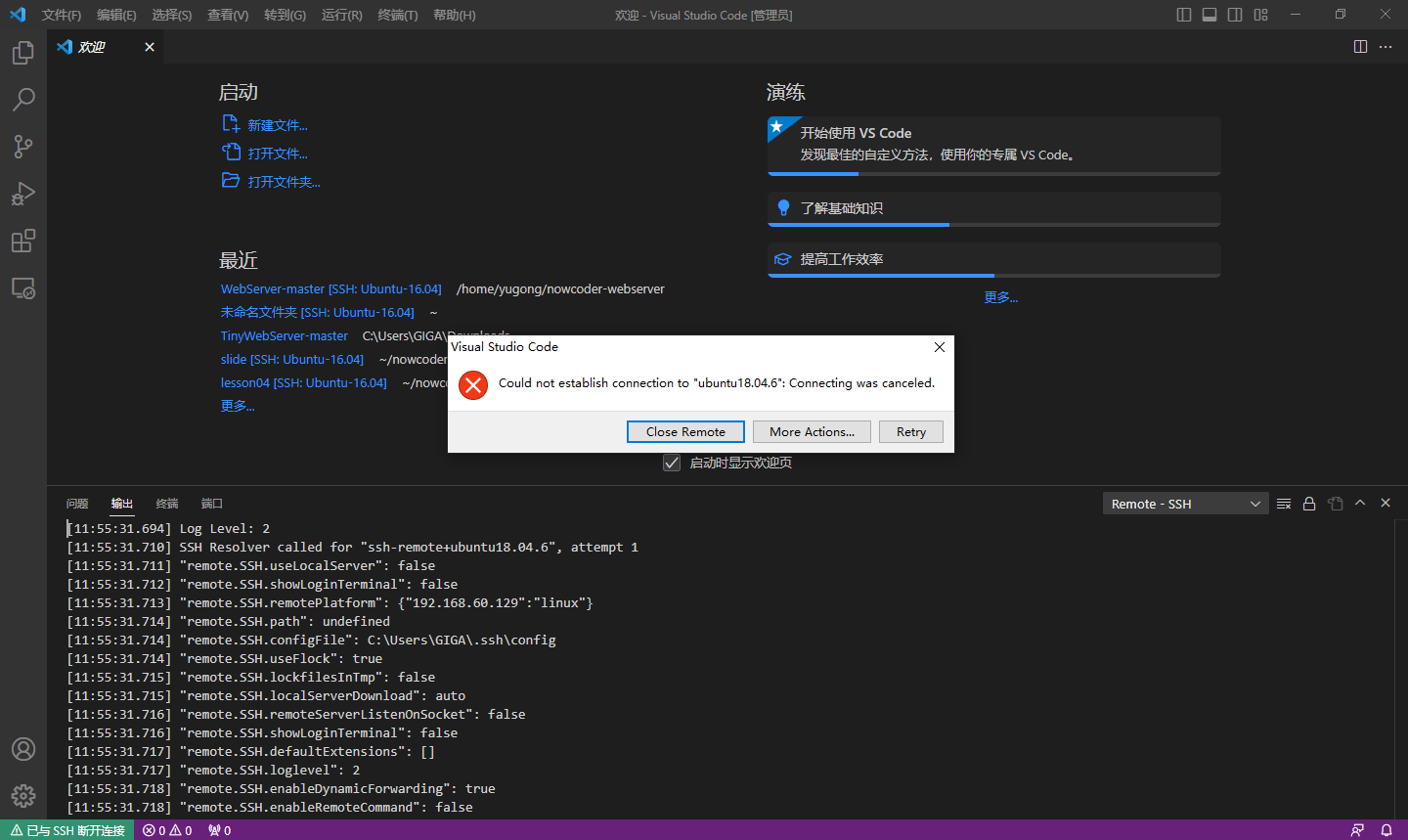Open 提高工作效率 walkthrough

994,260
